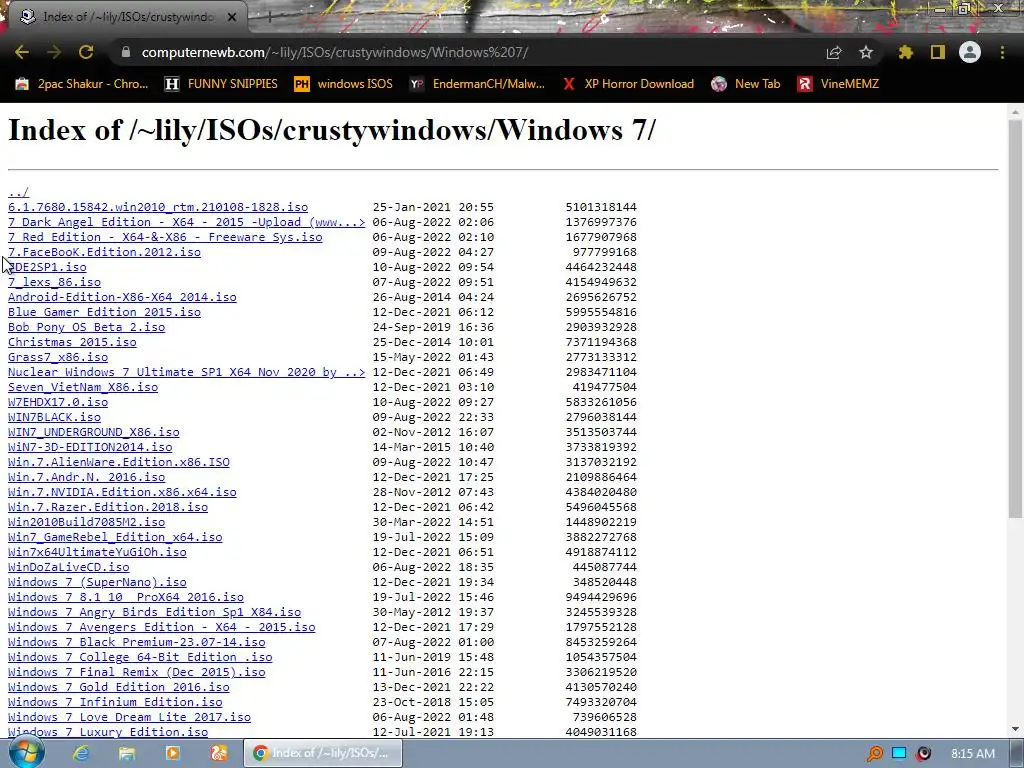The image size is (1024, 768).
Task: Open Blue Gamer Edition 2015.iso link
Action: tap(104, 312)
